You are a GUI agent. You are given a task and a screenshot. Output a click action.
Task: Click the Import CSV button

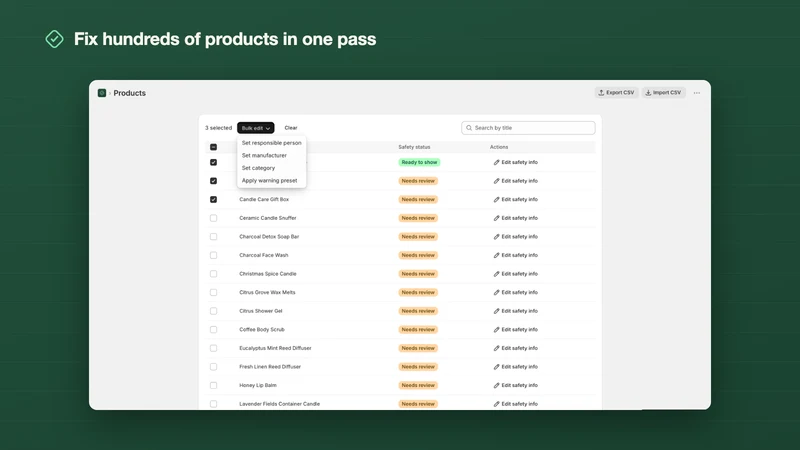pyautogui.click(x=663, y=93)
